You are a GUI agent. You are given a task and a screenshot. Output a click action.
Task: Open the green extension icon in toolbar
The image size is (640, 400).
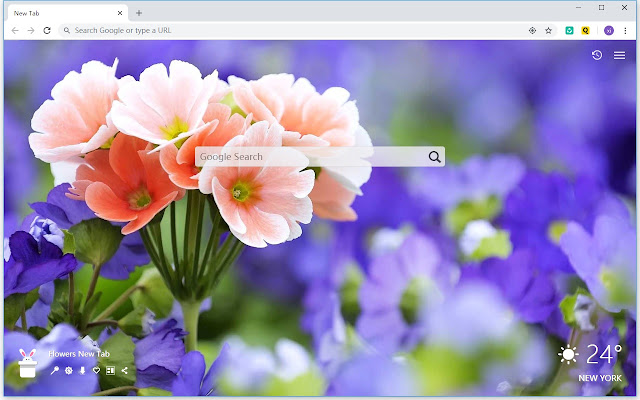coord(569,31)
